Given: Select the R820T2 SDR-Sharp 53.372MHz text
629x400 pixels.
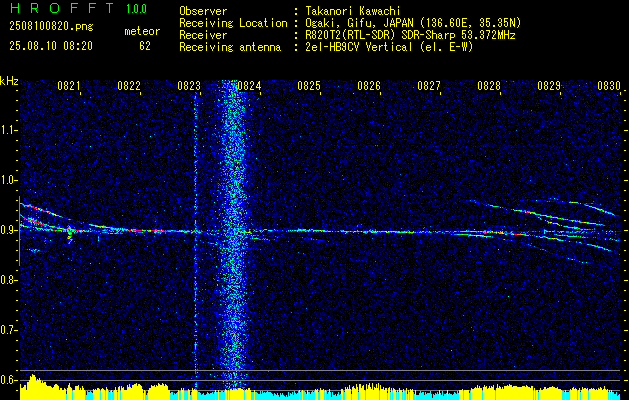Looking at the screenshot, I should 410,35.
